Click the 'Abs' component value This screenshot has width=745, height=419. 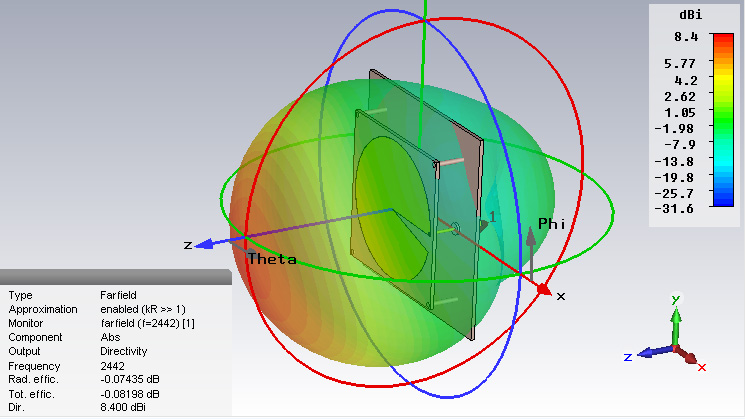point(110,337)
